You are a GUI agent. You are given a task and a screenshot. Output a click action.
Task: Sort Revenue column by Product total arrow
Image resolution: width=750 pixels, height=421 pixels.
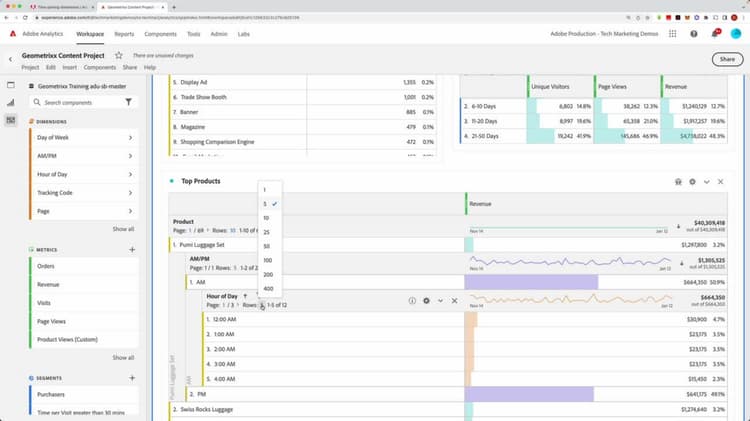click(x=678, y=226)
